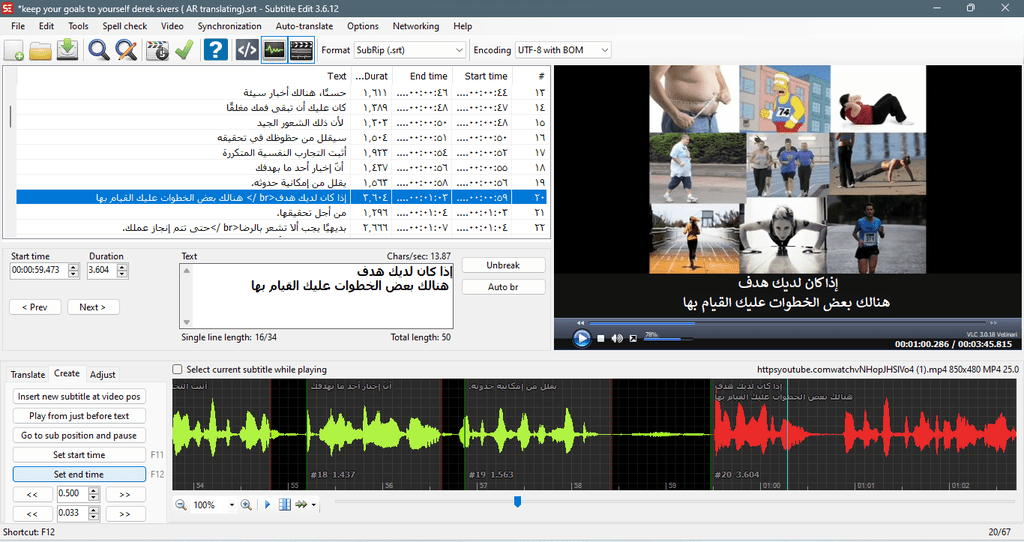
Task: Expand the subtitle Format dropdown
Action: pos(409,50)
